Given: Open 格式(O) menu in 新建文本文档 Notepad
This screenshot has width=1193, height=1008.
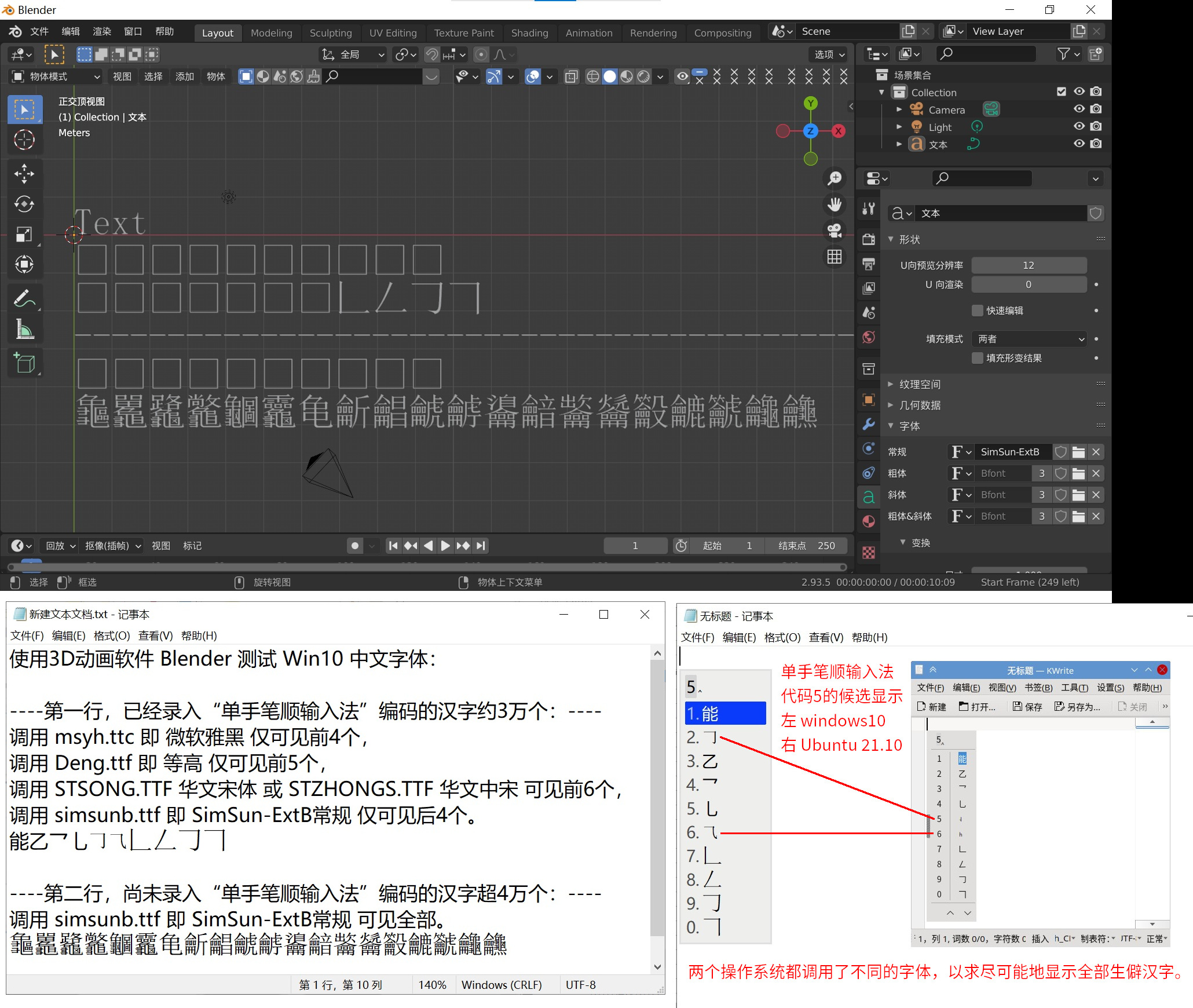Looking at the screenshot, I should [x=112, y=636].
